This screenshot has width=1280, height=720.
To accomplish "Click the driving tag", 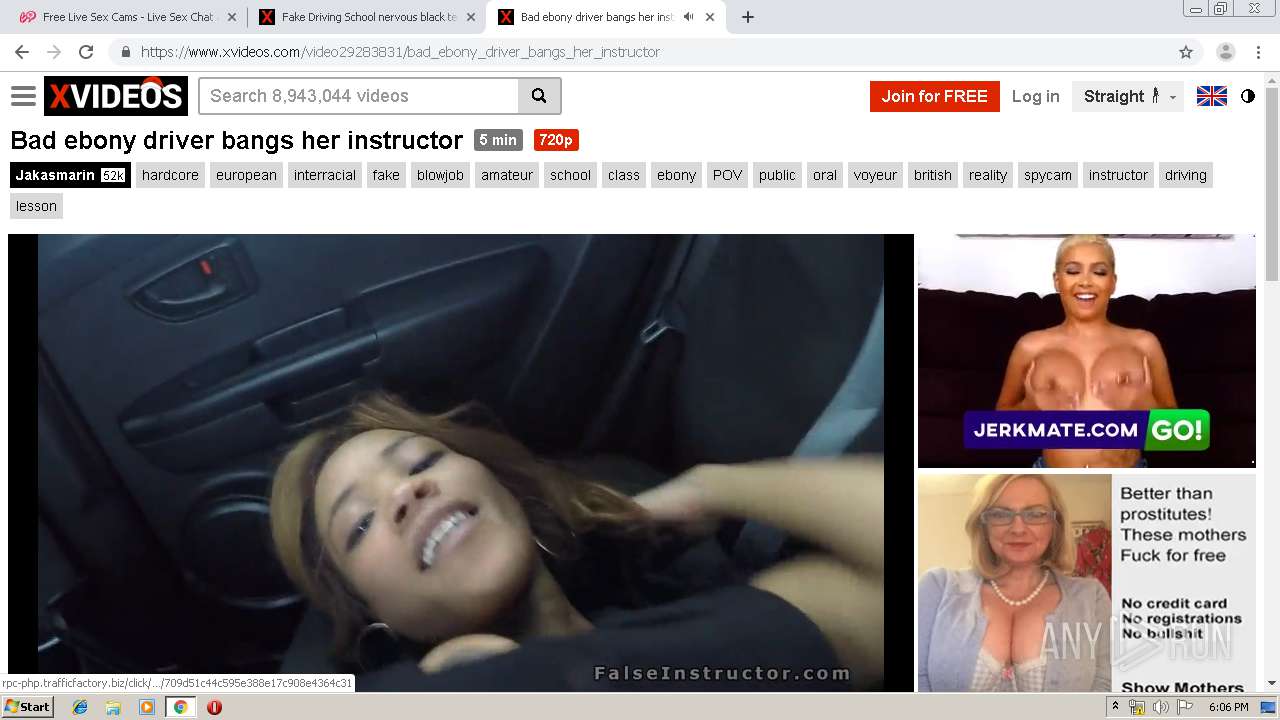I will [x=1186, y=175].
